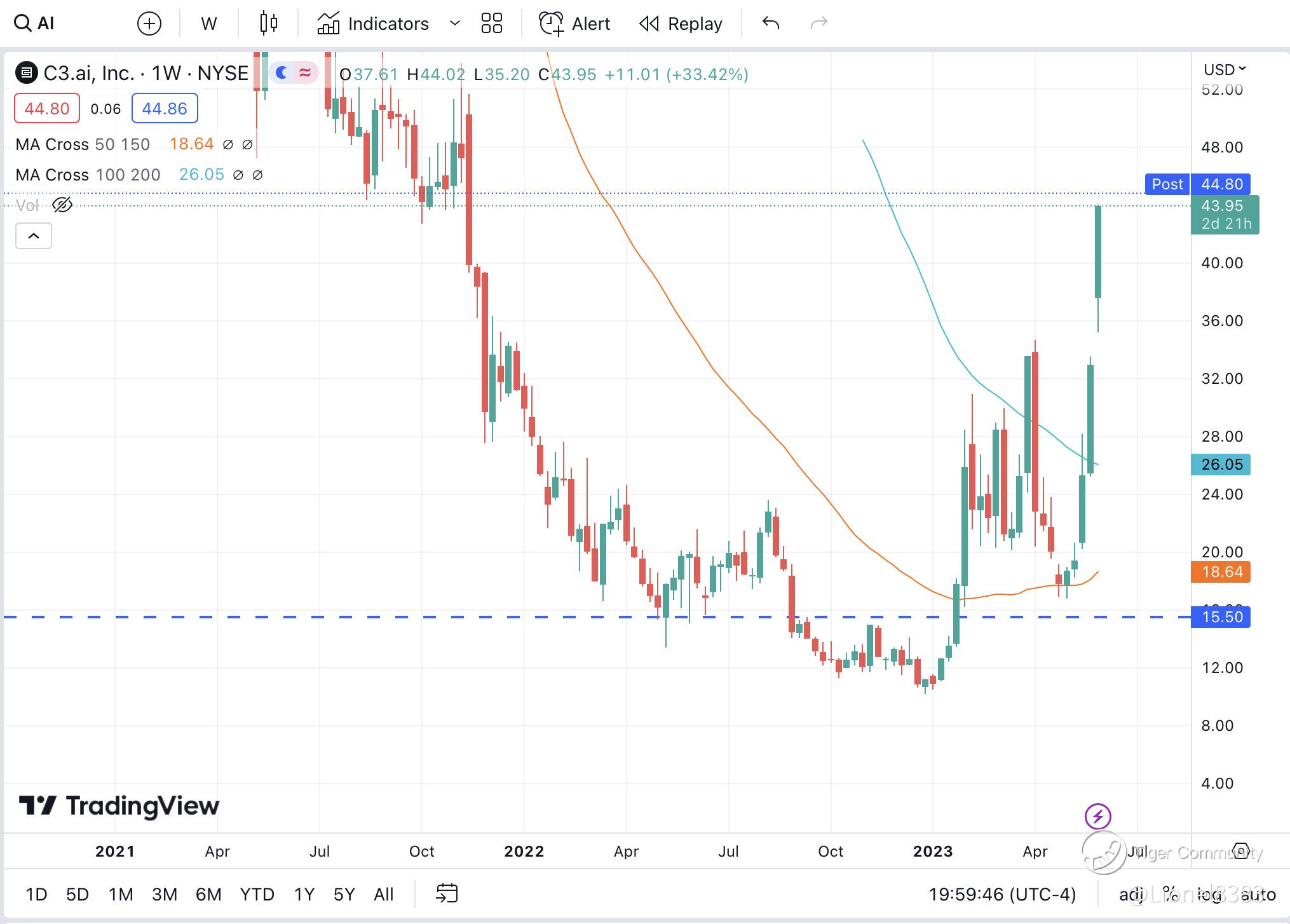Click the 44.86 buy price button
Screen dimensions: 1290x924
[x=165, y=109]
